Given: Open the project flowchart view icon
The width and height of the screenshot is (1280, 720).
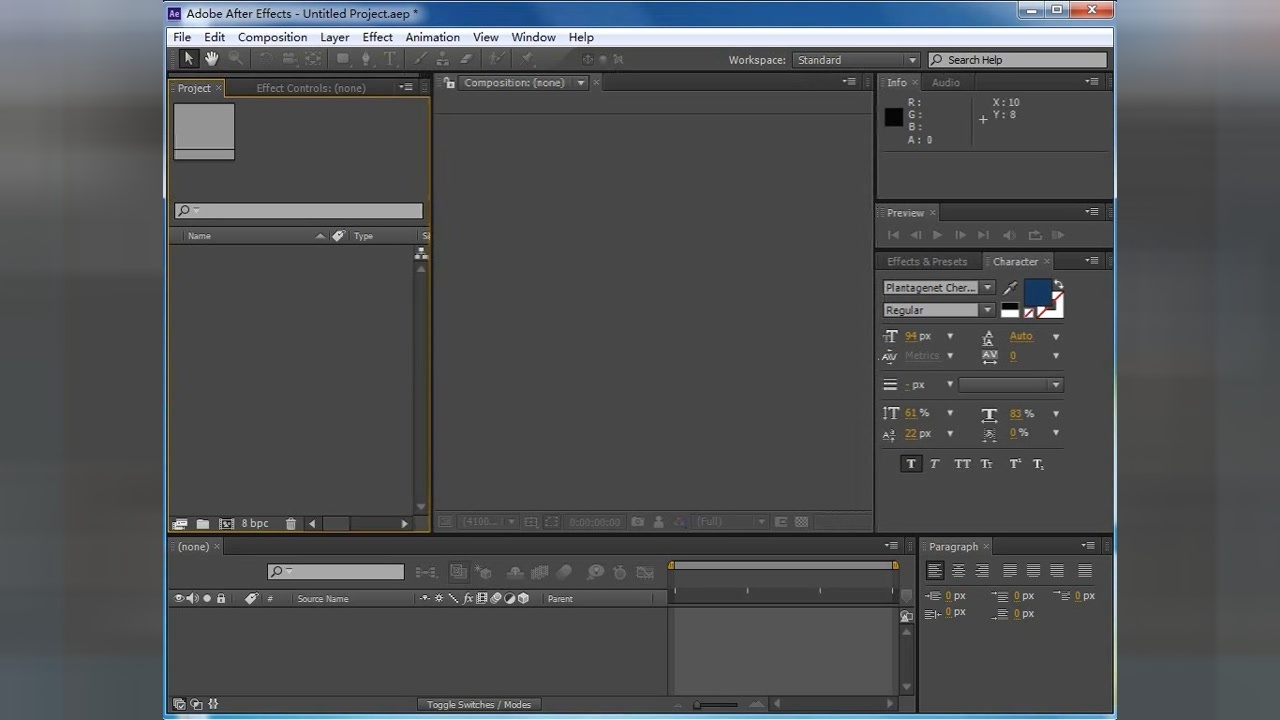Looking at the screenshot, I should [x=421, y=254].
